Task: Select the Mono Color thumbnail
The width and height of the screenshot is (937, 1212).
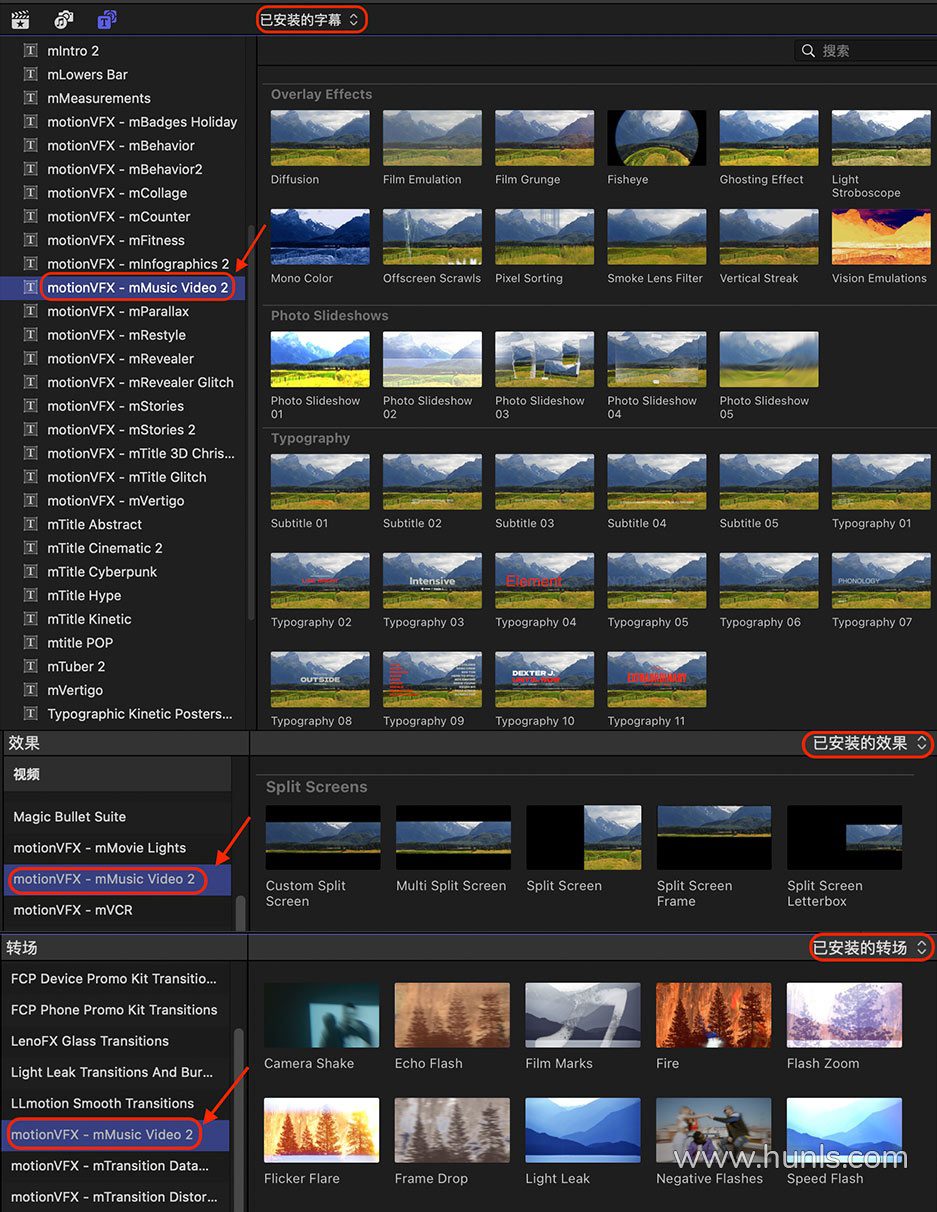Action: [x=320, y=237]
